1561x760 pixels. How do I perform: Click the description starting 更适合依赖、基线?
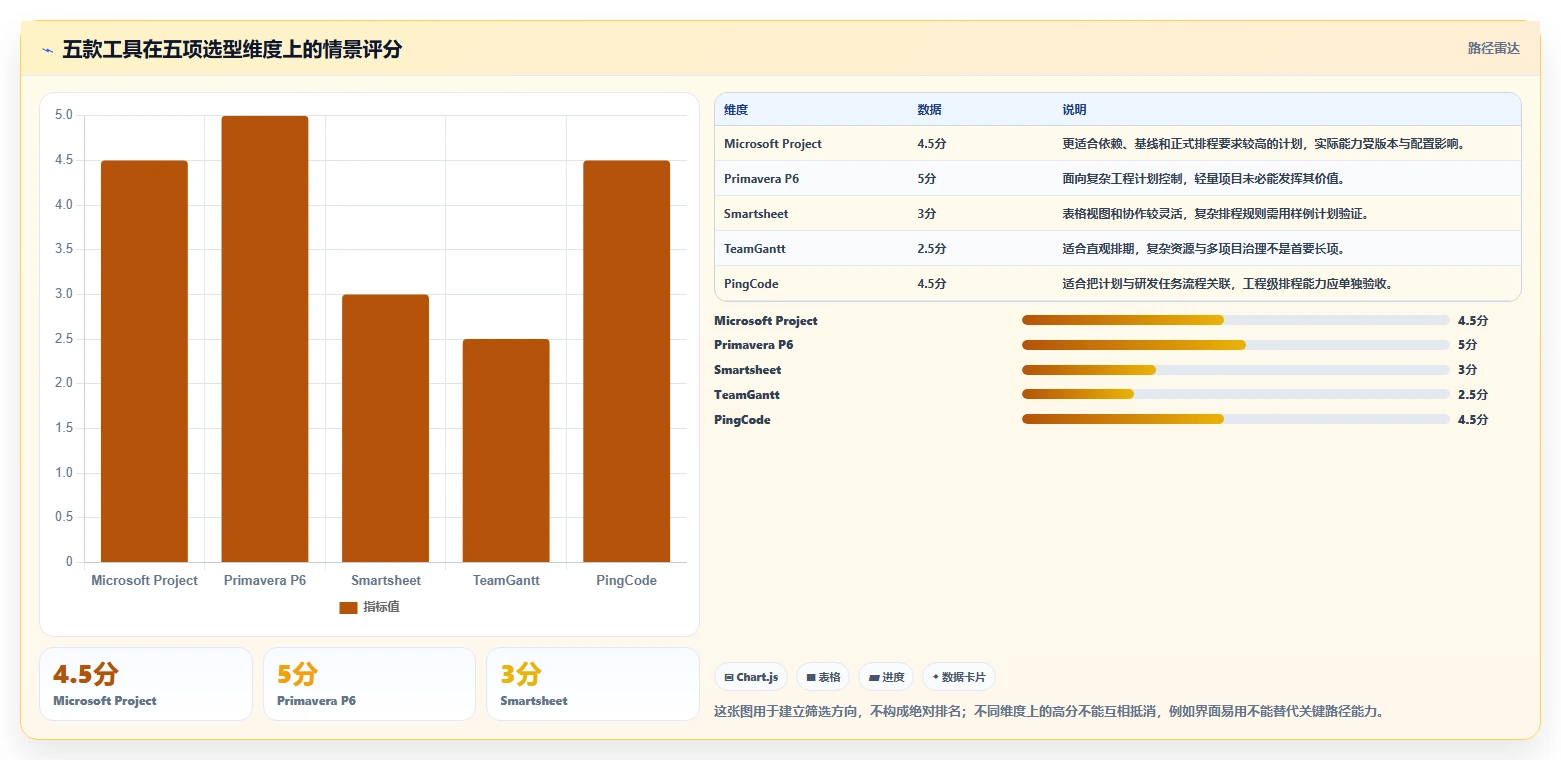click(x=1264, y=144)
